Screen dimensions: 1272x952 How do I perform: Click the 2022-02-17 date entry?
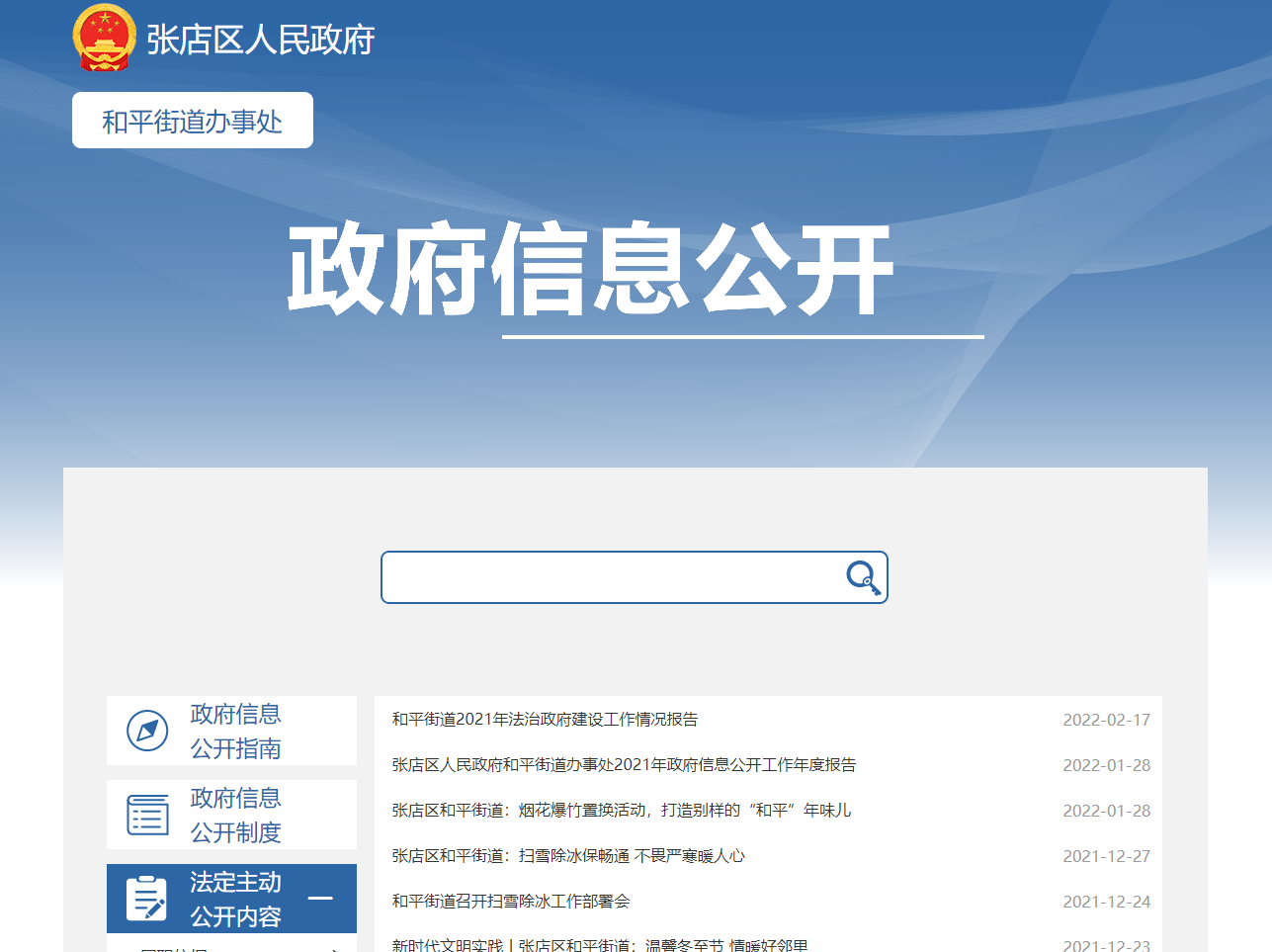point(1106,720)
